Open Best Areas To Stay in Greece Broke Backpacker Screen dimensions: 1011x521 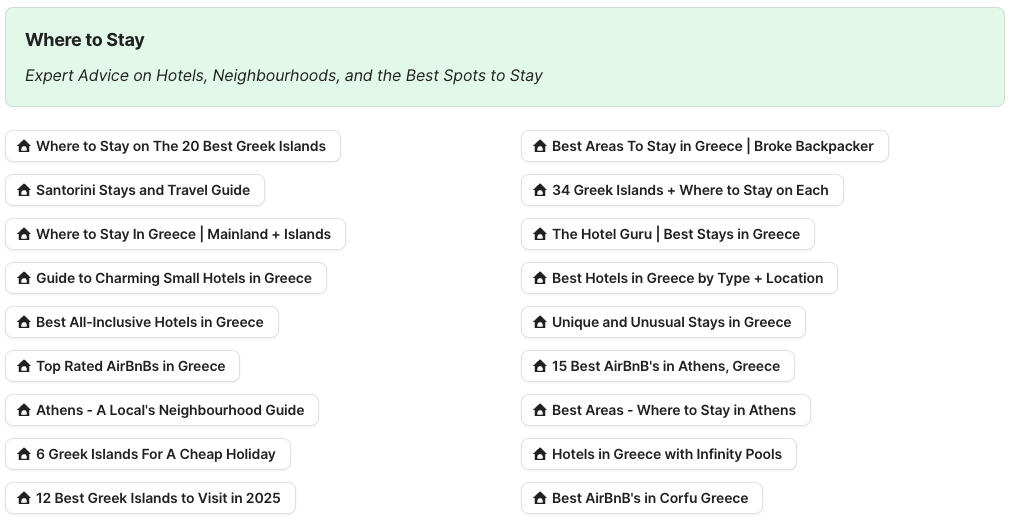(712, 146)
